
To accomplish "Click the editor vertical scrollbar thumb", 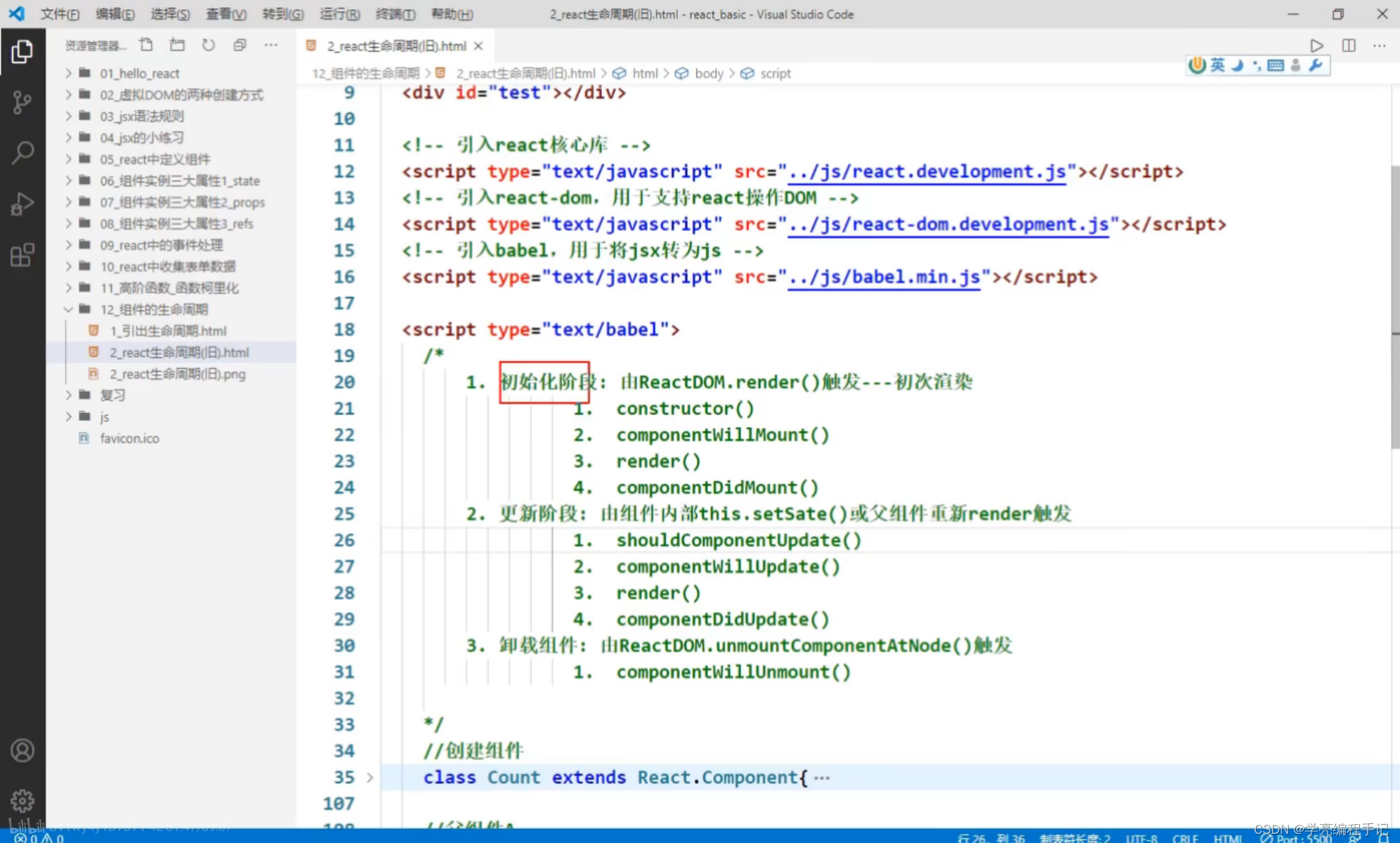I will tap(1394, 307).
